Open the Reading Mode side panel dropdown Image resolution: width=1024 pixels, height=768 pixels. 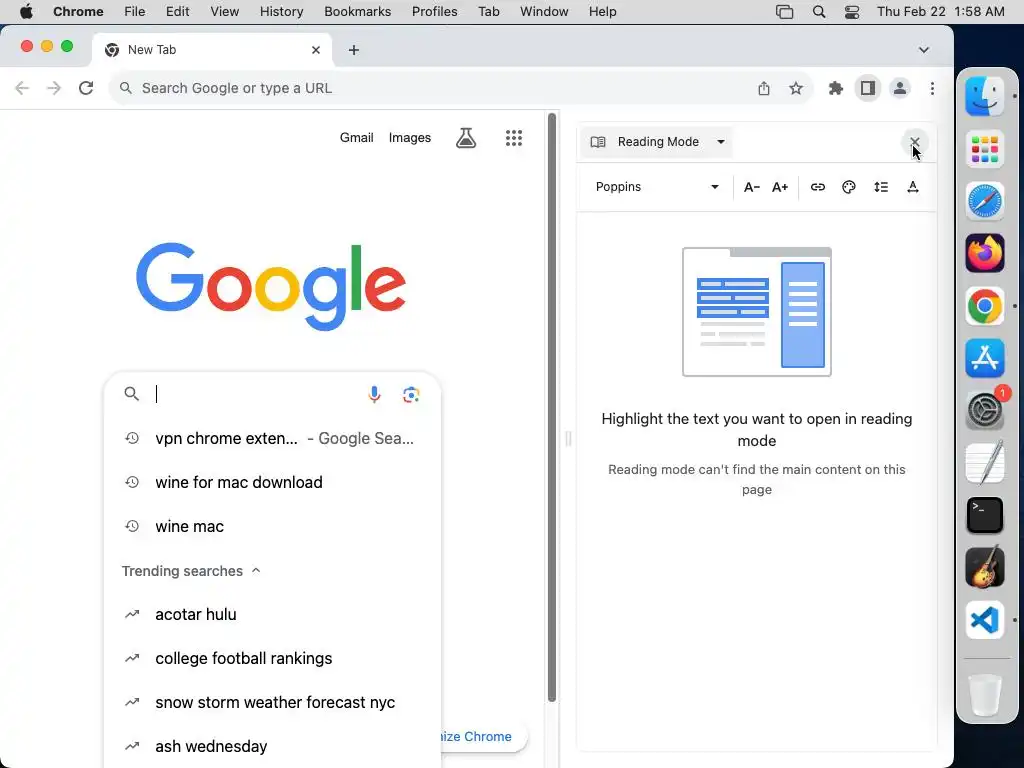(x=657, y=142)
